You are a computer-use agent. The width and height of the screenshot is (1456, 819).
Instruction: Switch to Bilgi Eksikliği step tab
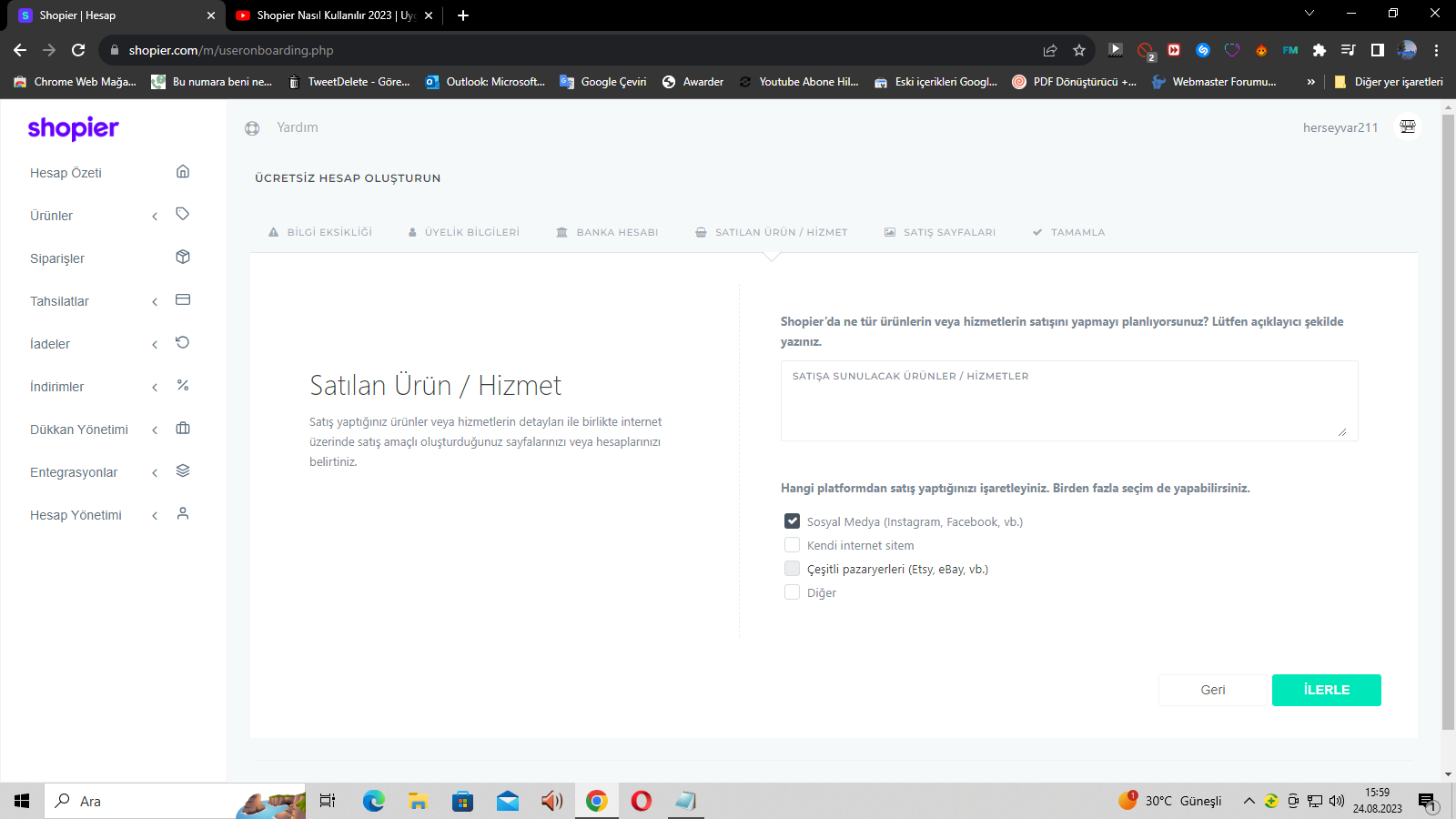click(320, 232)
